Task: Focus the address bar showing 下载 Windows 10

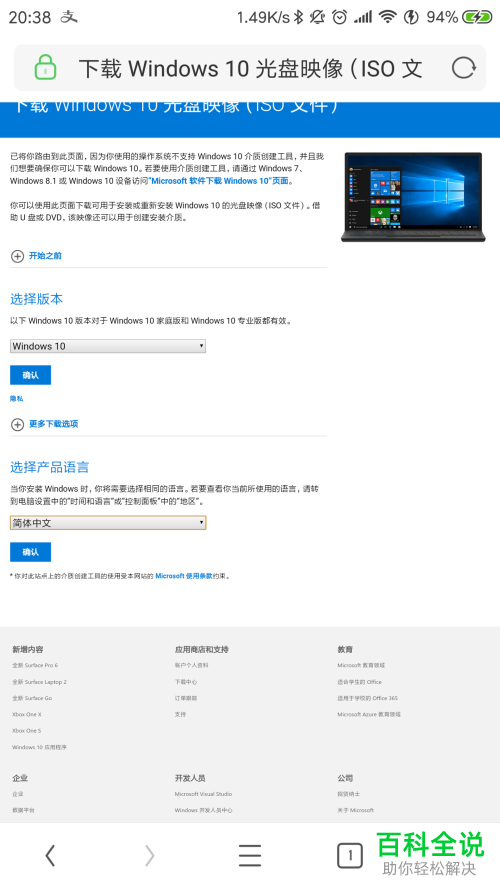Action: pyautogui.click(x=250, y=68)
